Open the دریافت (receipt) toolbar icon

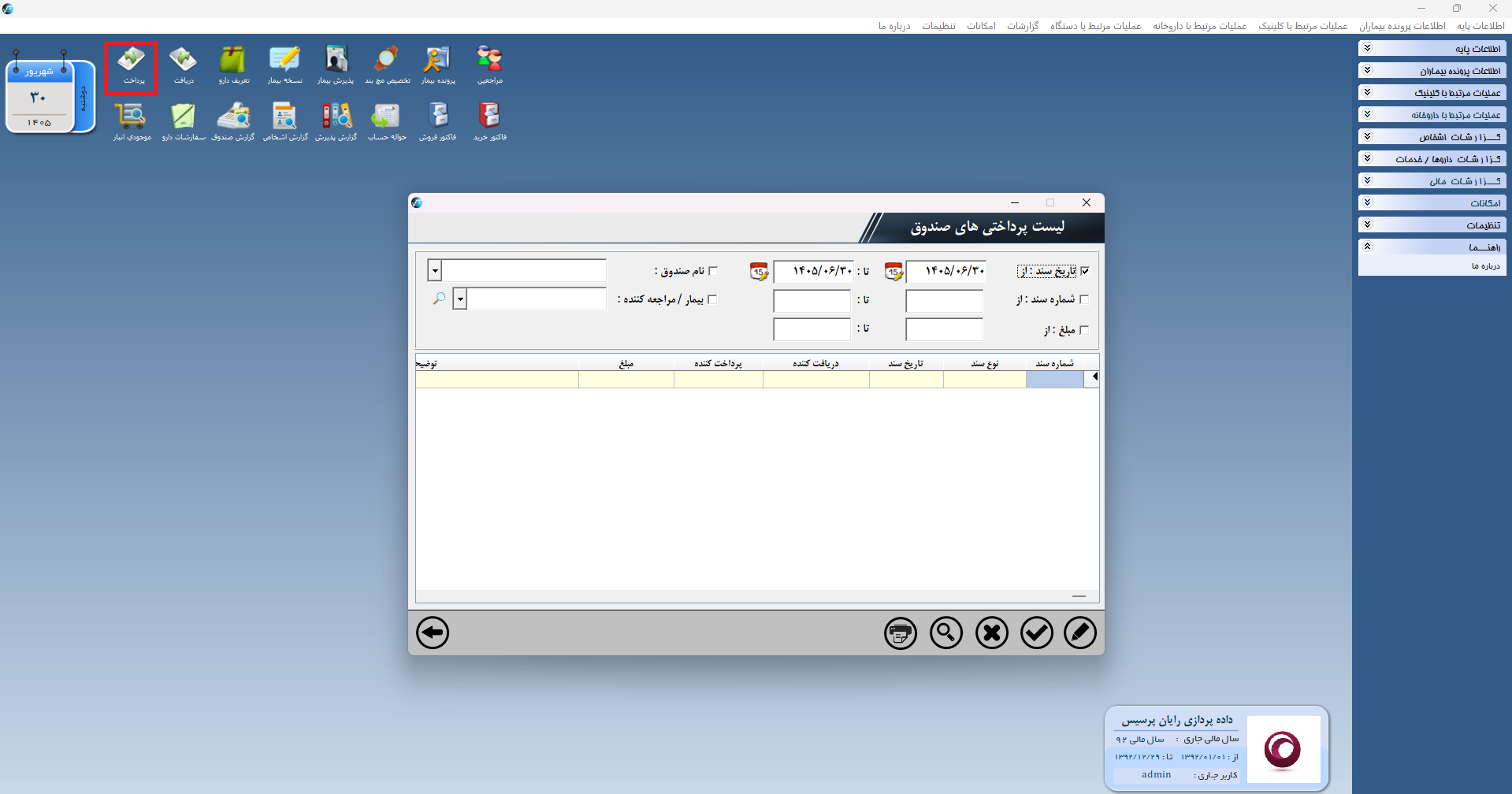[x=184, y=66]
